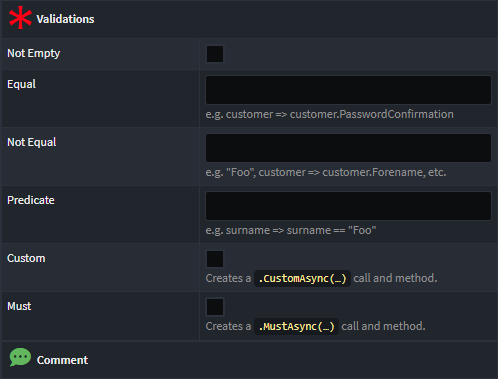Image resolution: width=498 pixels, height=379 pixels.
Task: Tick the Custom validation checkbox
Action: tap(215, 259)
